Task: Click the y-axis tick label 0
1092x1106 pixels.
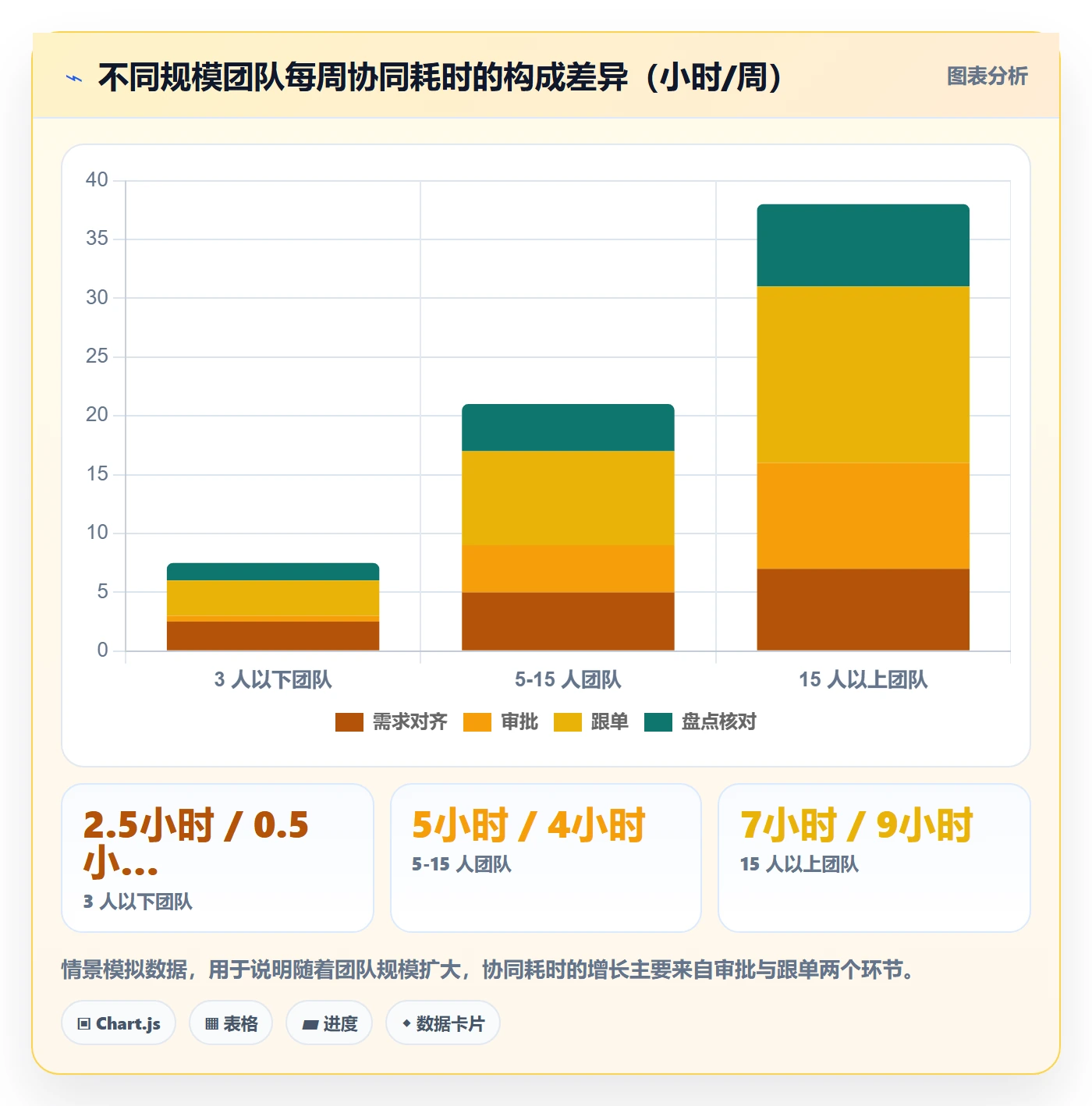Action: click(102, 650)
